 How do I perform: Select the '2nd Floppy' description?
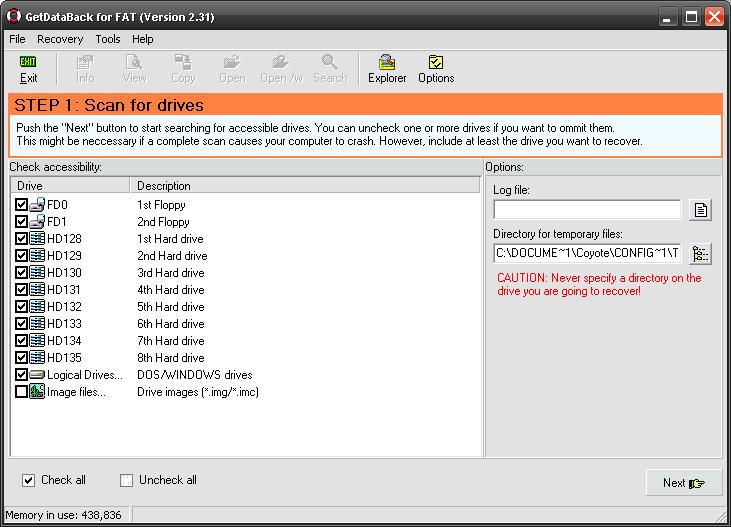(x=163, y=222)
